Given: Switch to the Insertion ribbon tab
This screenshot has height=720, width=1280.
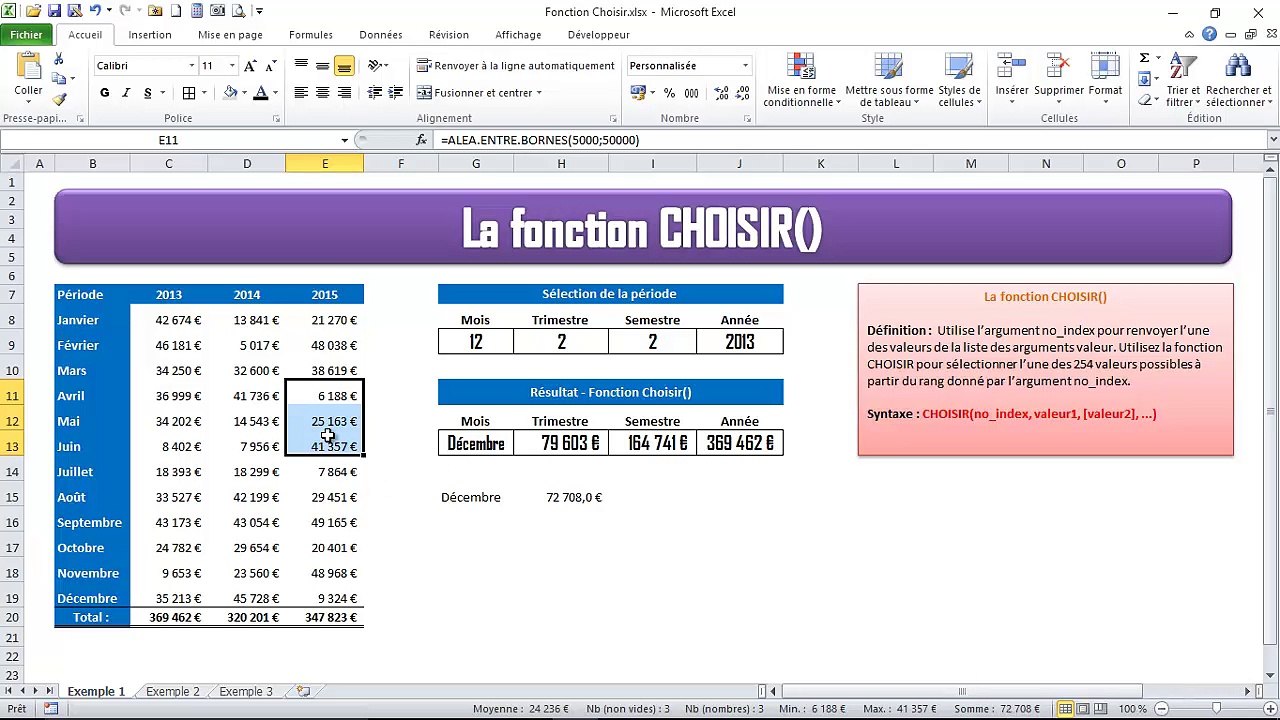Looking at the screenshot, I should click(x=150, y=35).
